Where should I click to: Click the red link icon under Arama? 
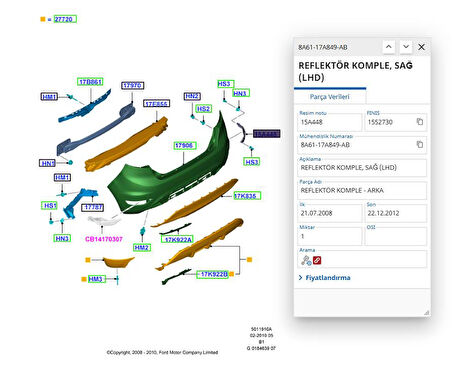(317, 260)
